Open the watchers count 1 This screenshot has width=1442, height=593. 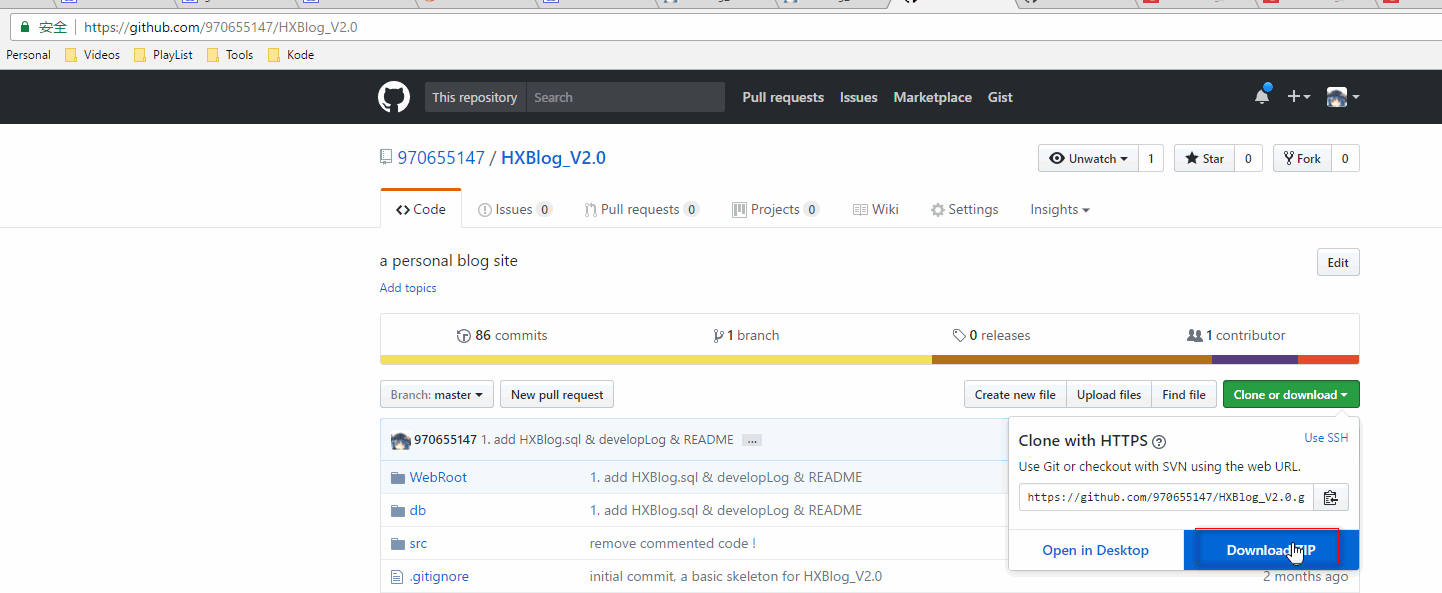[1151, 158]
